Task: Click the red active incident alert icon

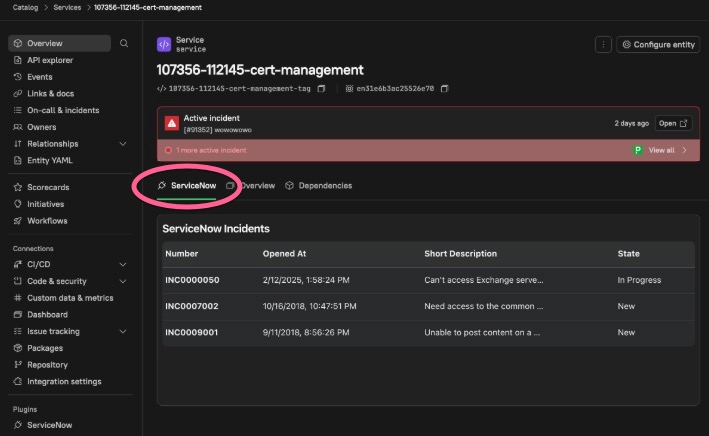Action: point(172,123)
